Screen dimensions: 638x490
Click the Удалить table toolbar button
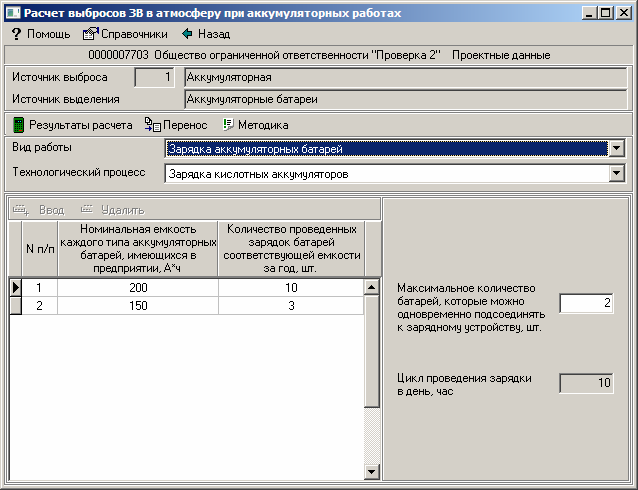[112, 210]
